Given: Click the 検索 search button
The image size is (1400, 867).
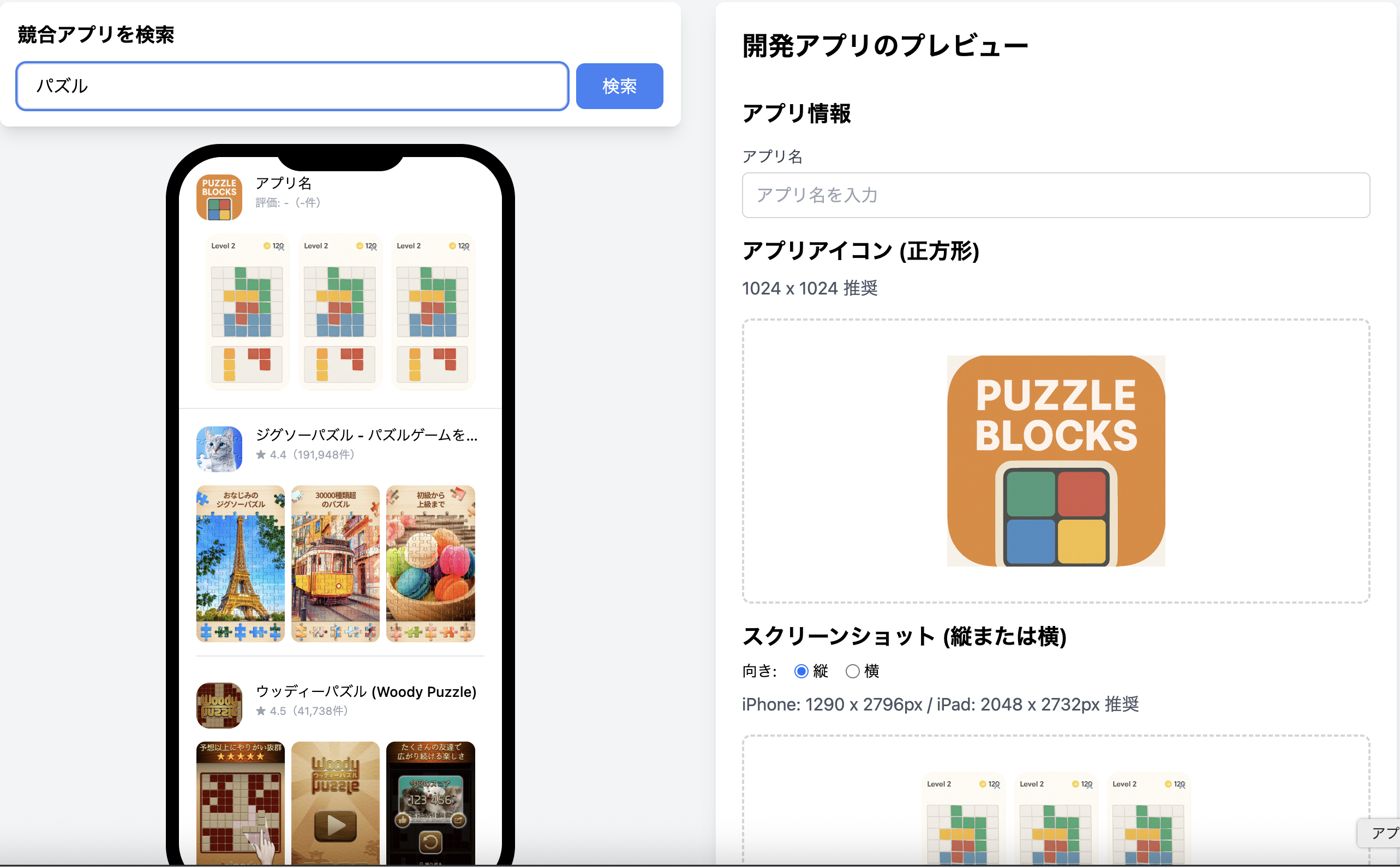Looking at the screenshot, I should 620,86.
